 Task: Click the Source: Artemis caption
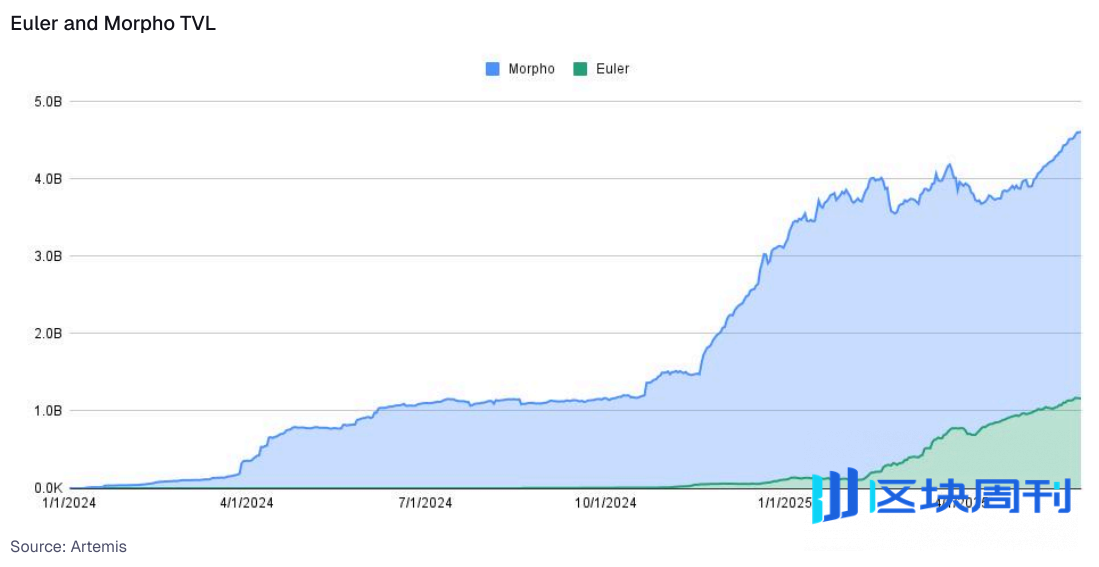tap(69, 546)
